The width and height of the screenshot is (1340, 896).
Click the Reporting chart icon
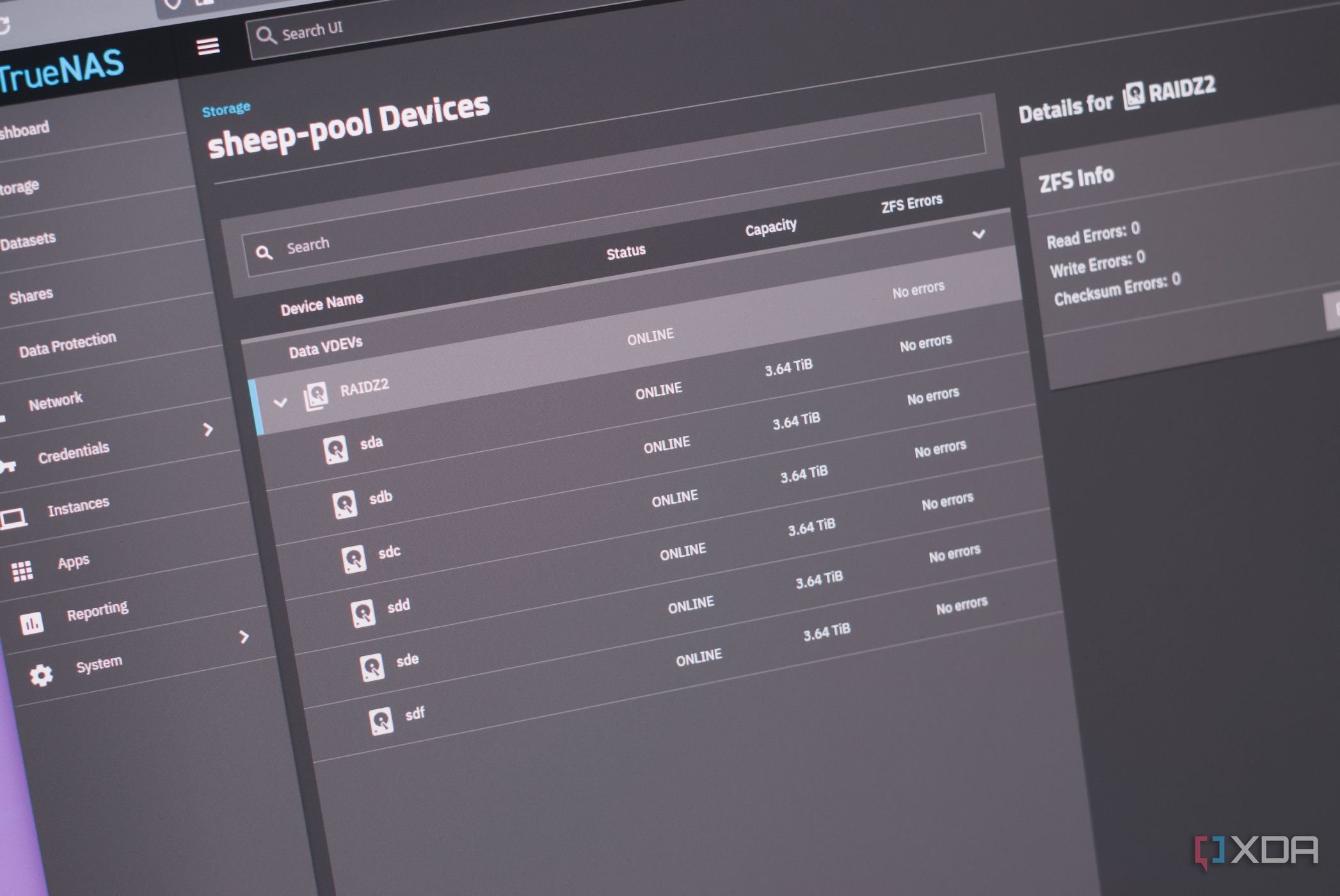point(31,623)
